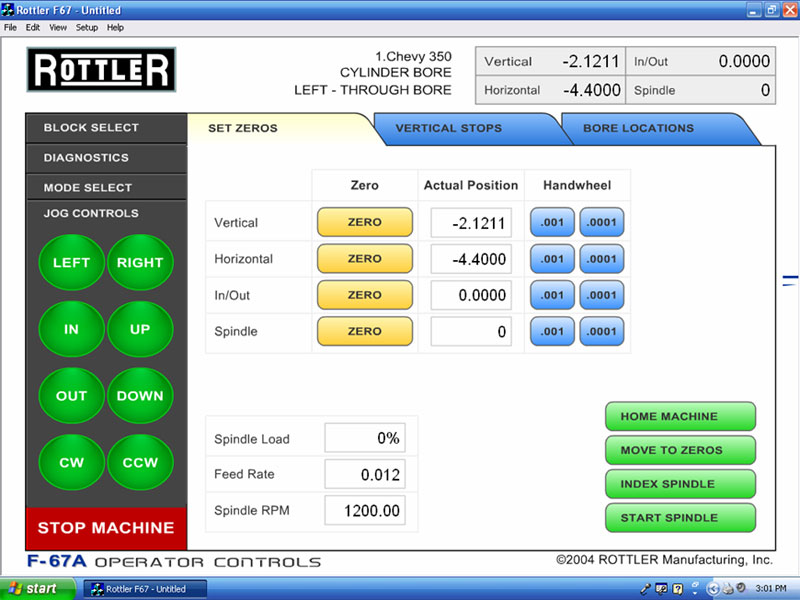Rotate spindle clockwise with CW button

[71, 463]
